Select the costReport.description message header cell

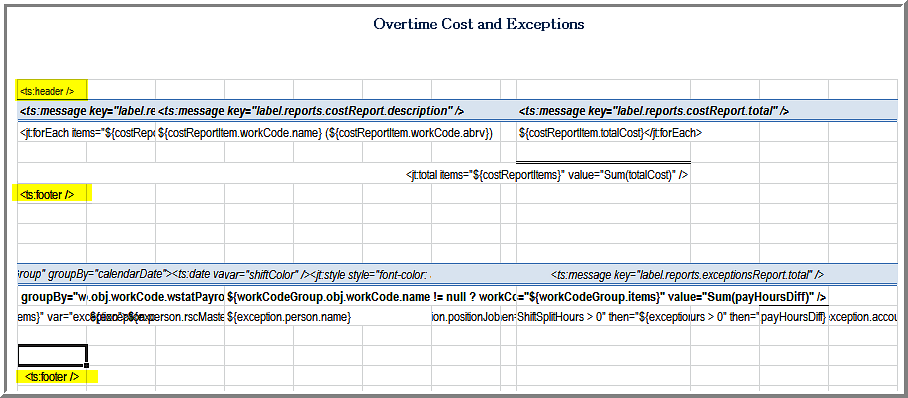[311, 111]
